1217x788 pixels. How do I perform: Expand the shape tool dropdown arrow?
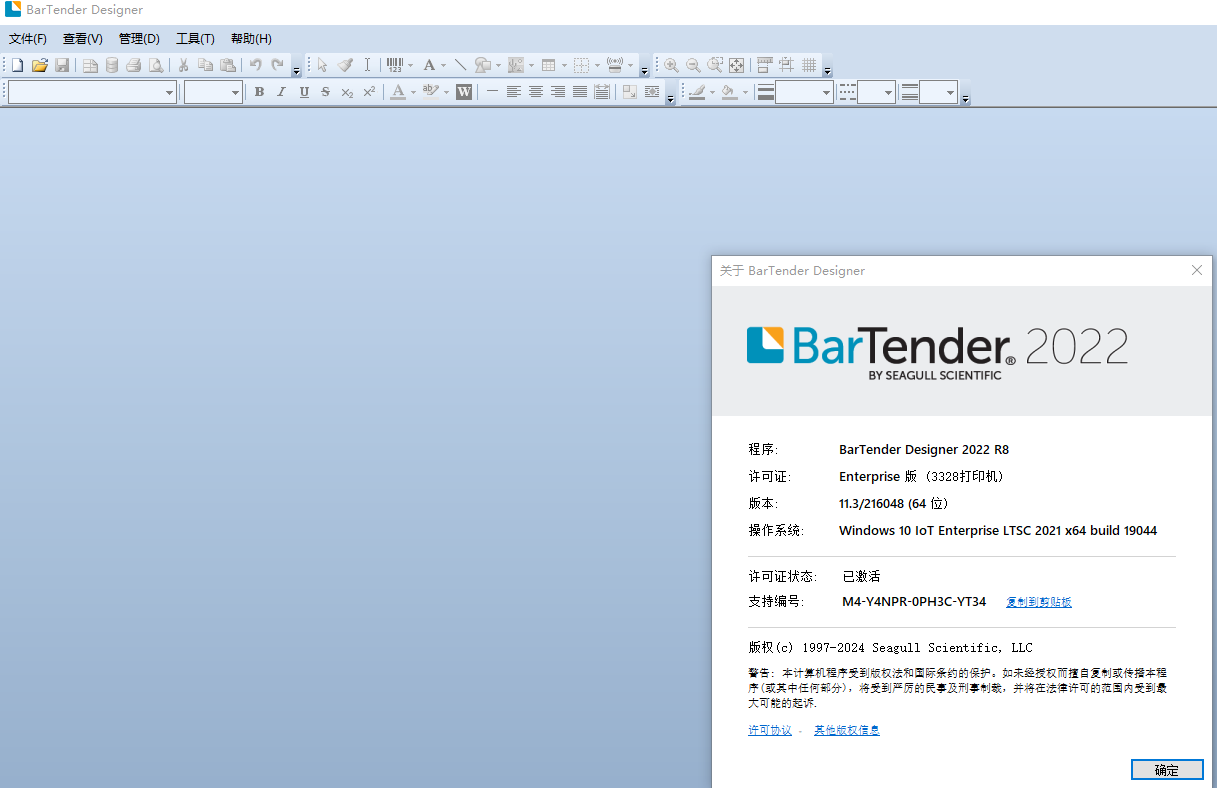click(x=498, y=65)
